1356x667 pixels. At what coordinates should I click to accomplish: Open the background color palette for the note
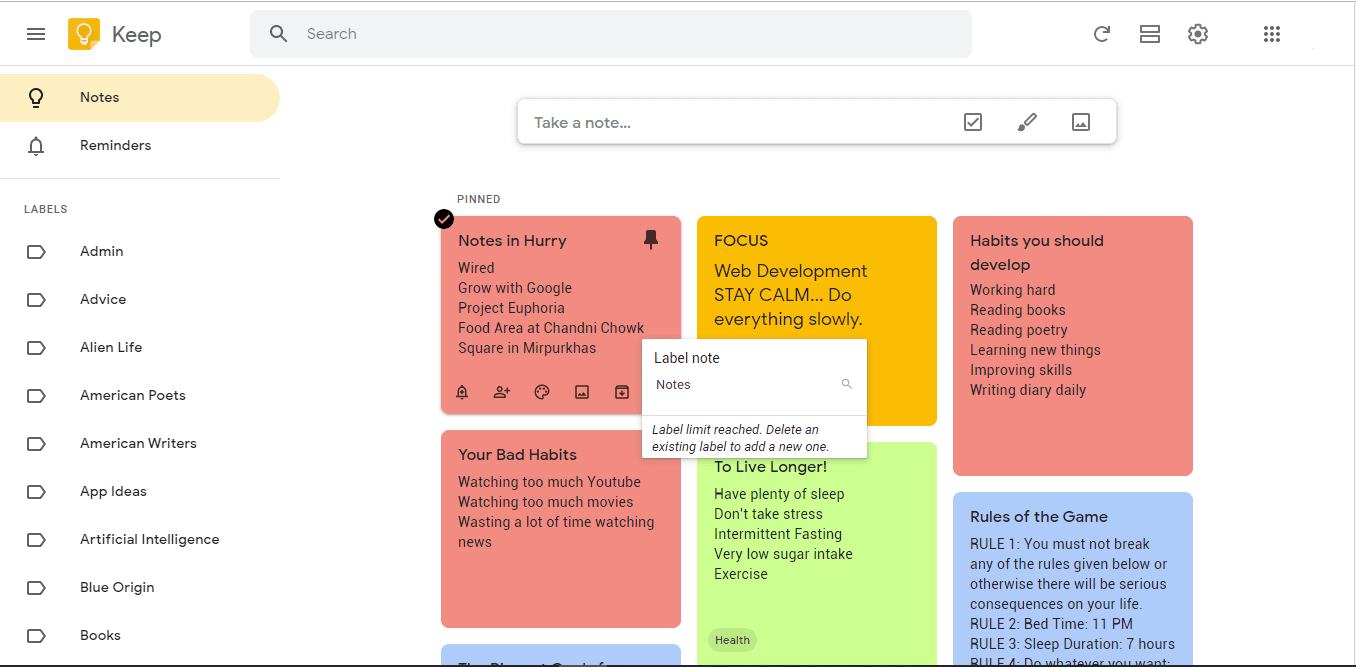(542, 392)
